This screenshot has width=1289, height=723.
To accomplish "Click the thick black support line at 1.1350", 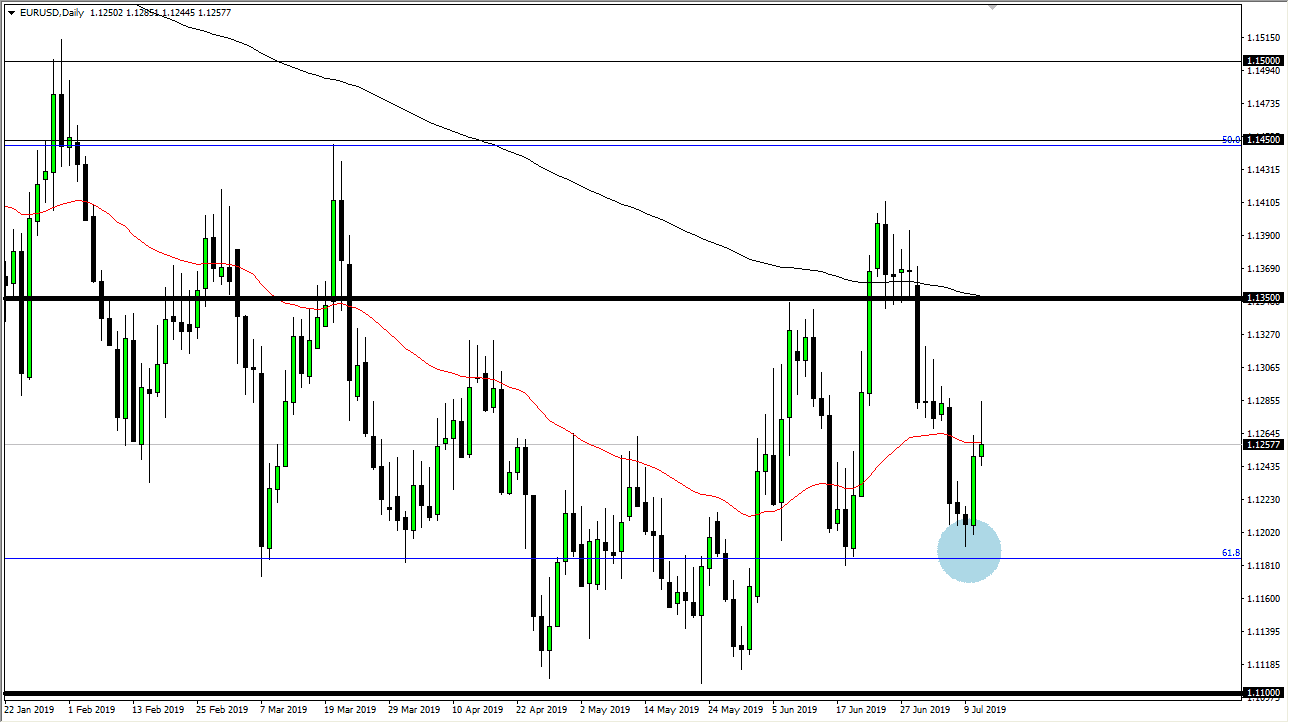I will (600, 297).
